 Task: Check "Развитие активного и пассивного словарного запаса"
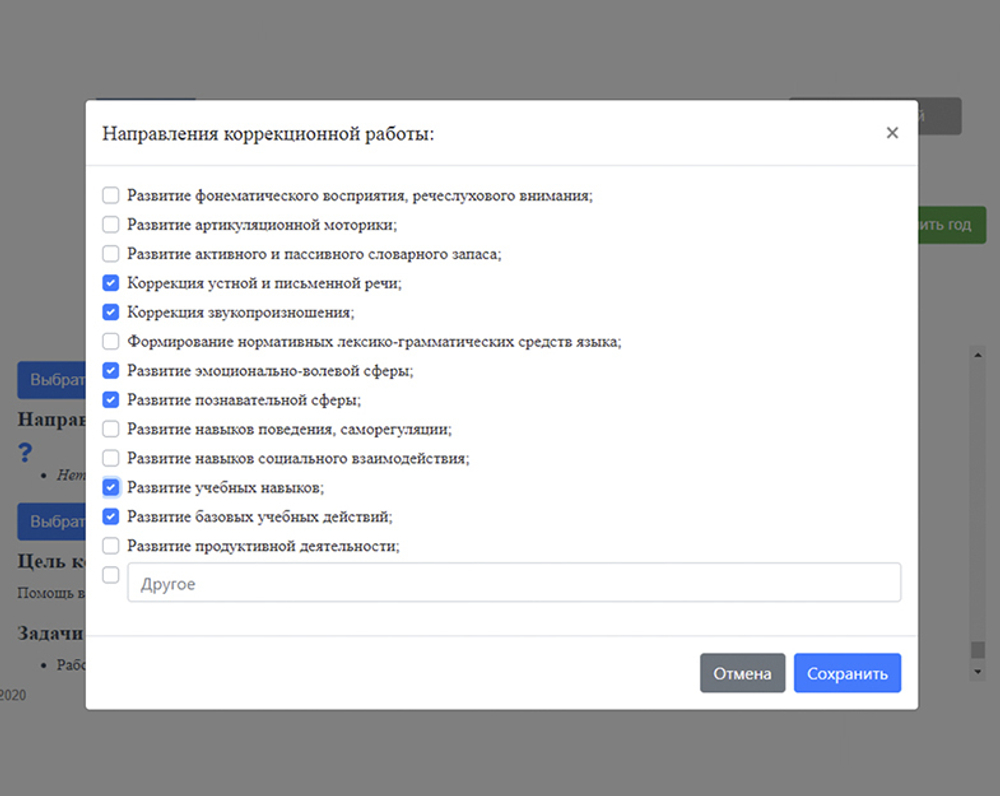110,253
